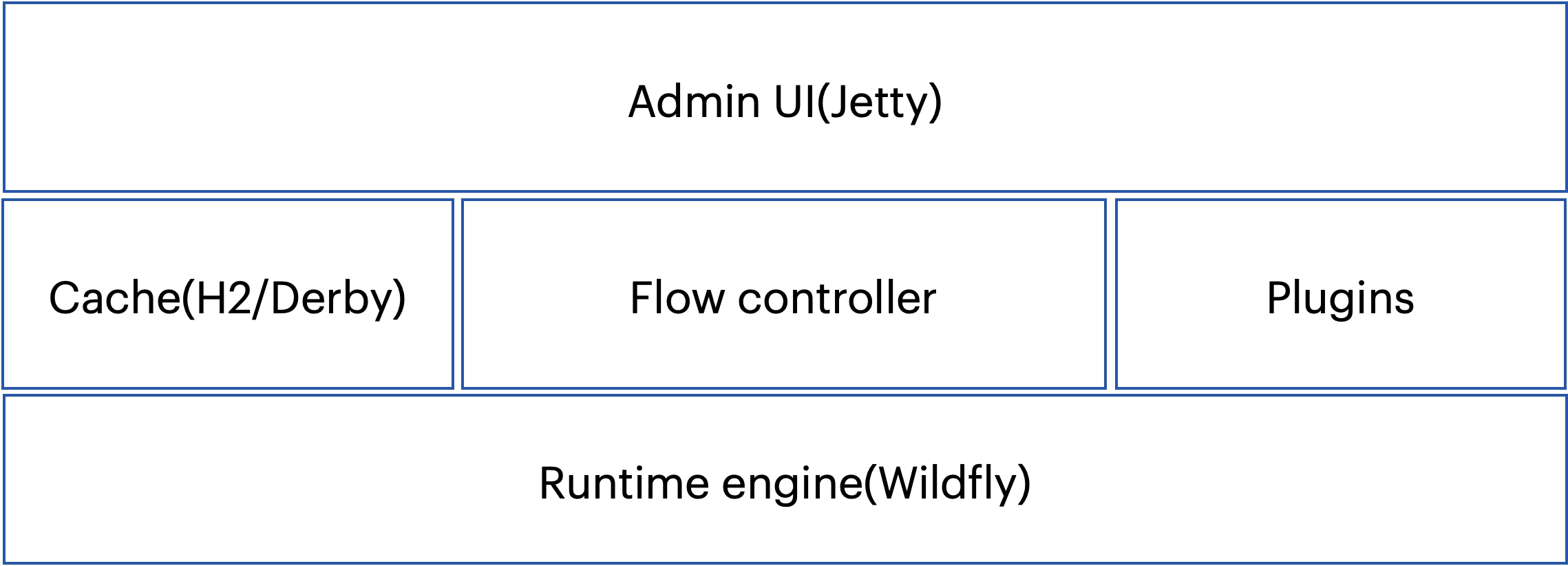Click the slash between H2 and Derby
Screen dimensions: 1568x566
pyautogui.click(x=258, y=300)
